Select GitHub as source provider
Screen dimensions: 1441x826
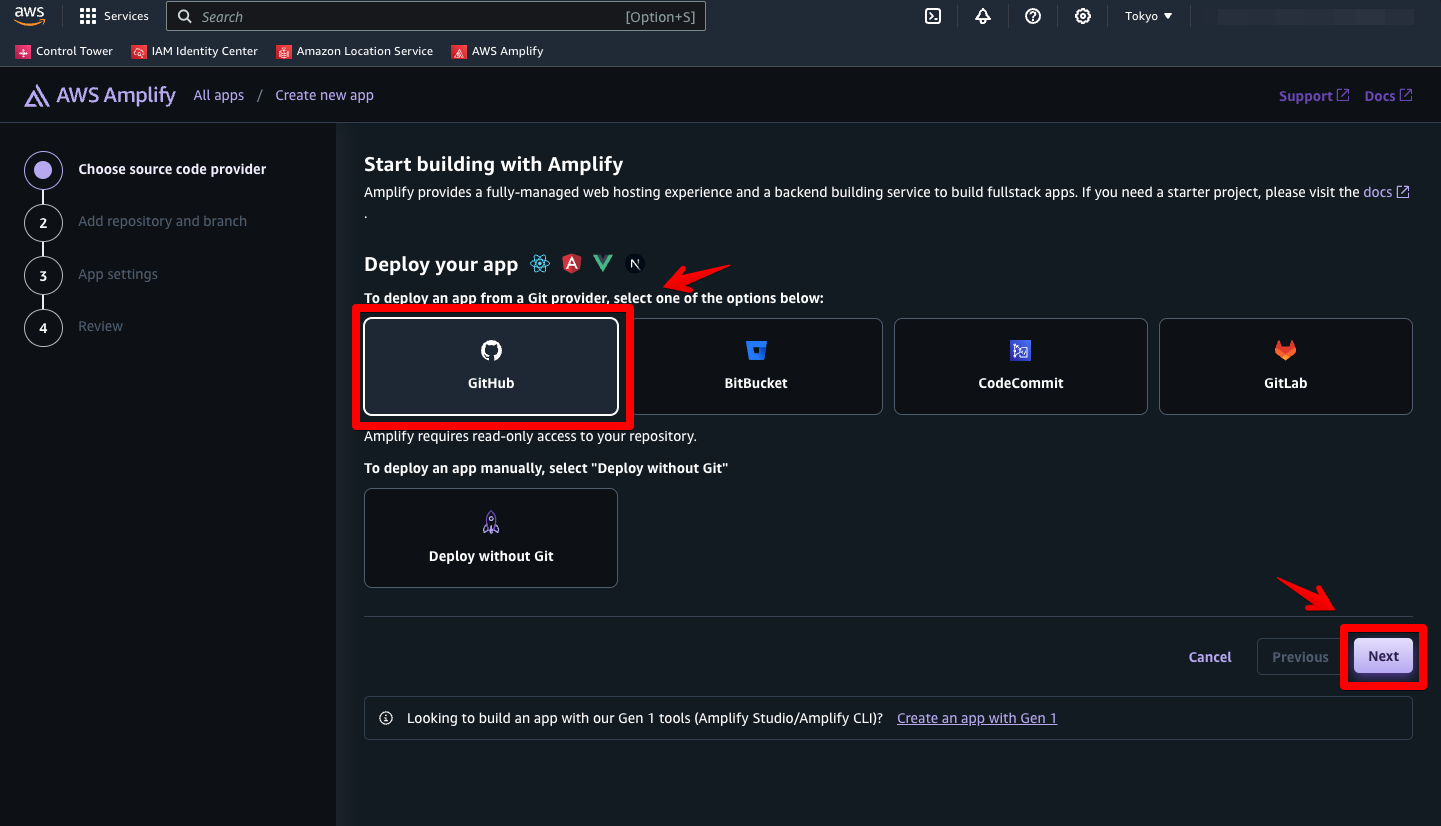pyautogui.click(x=491, y=366)
